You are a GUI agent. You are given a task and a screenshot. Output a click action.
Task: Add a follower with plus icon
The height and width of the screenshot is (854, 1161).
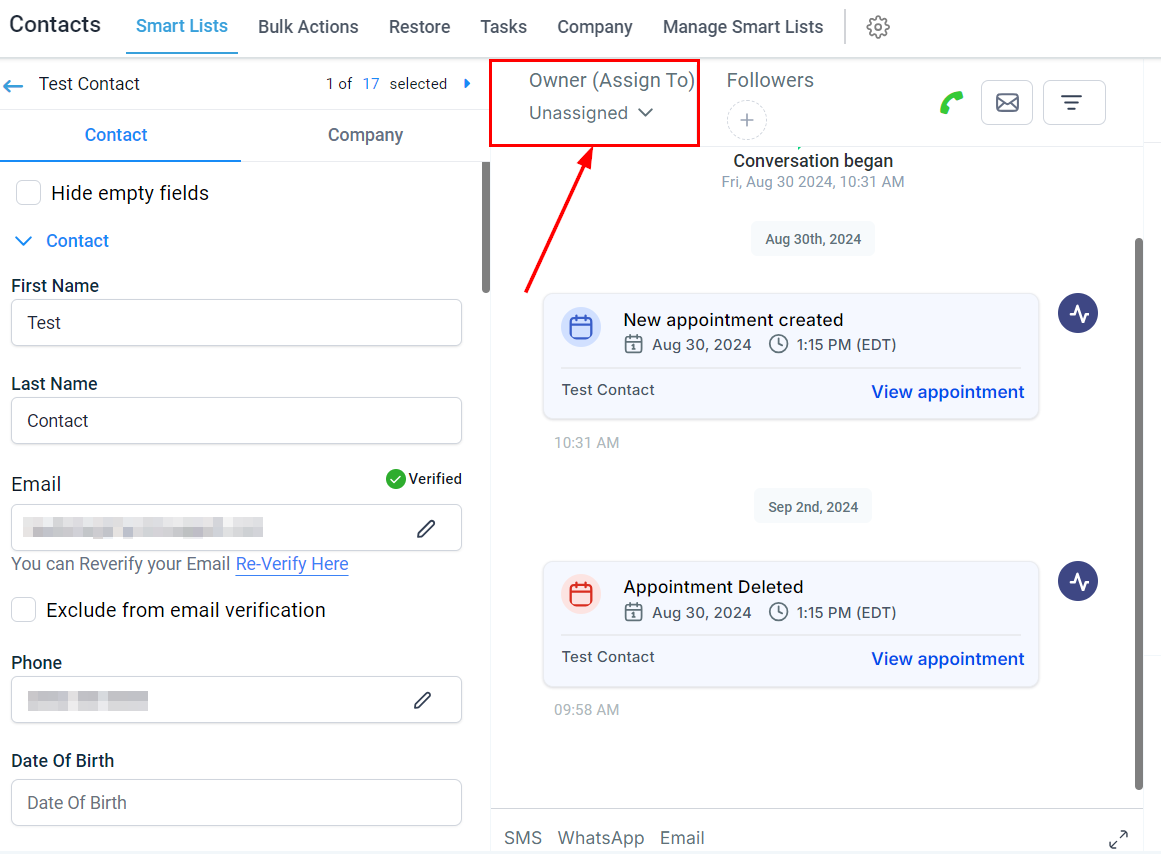coord(746,120)
